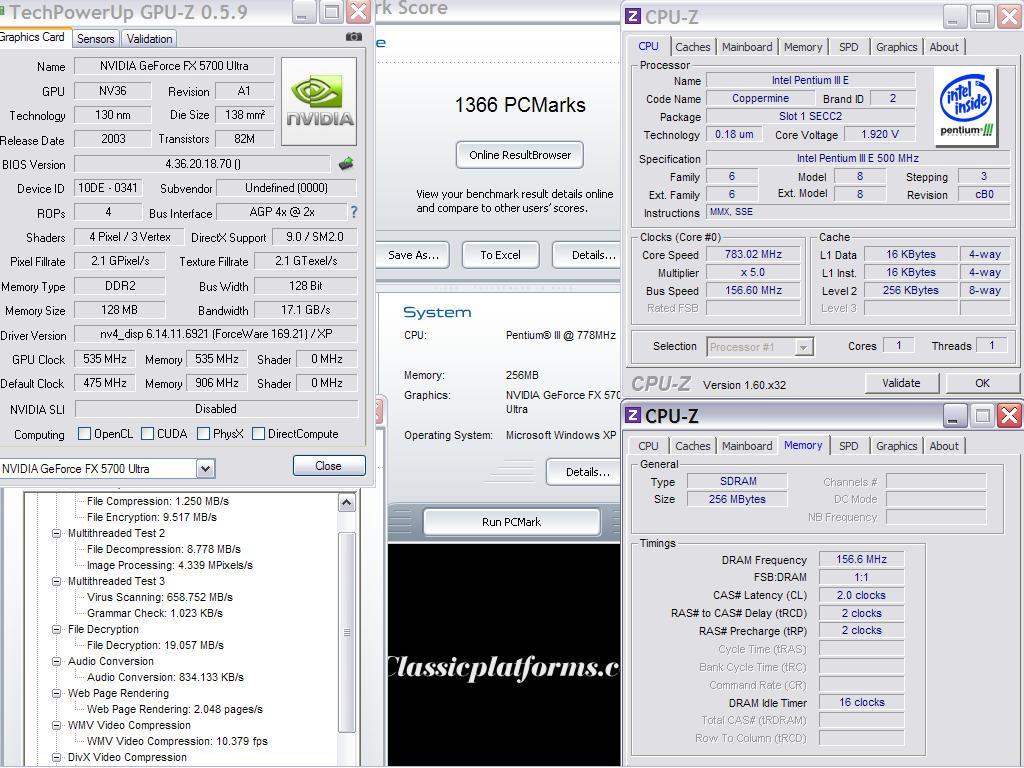
Task: Open the Processor #1 selection dropdown
Action: pos(803,347)
